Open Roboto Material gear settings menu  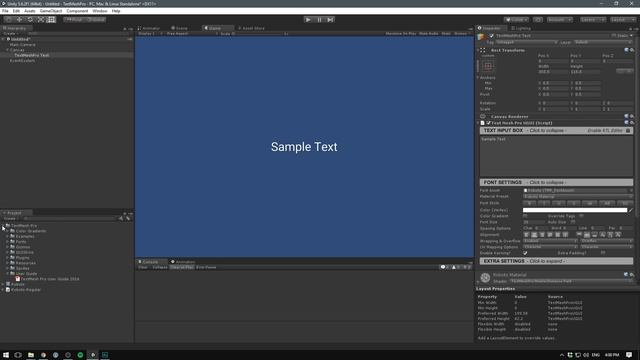pos(632,275)
